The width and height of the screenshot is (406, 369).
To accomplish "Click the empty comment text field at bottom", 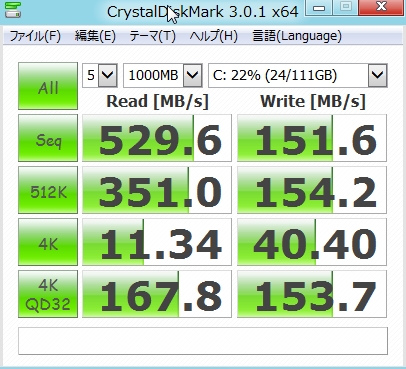I will (x=203, y=341).
